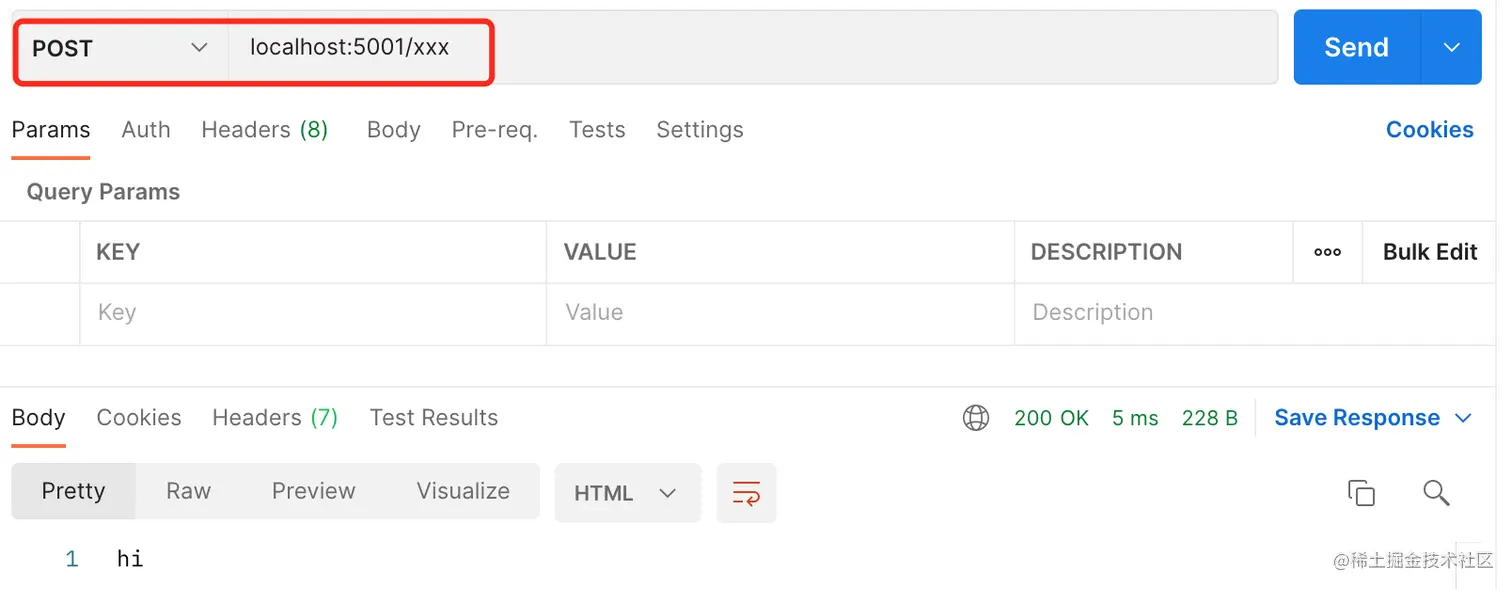
Task: Select the Visualize response view
Action: tap(463, 491)
